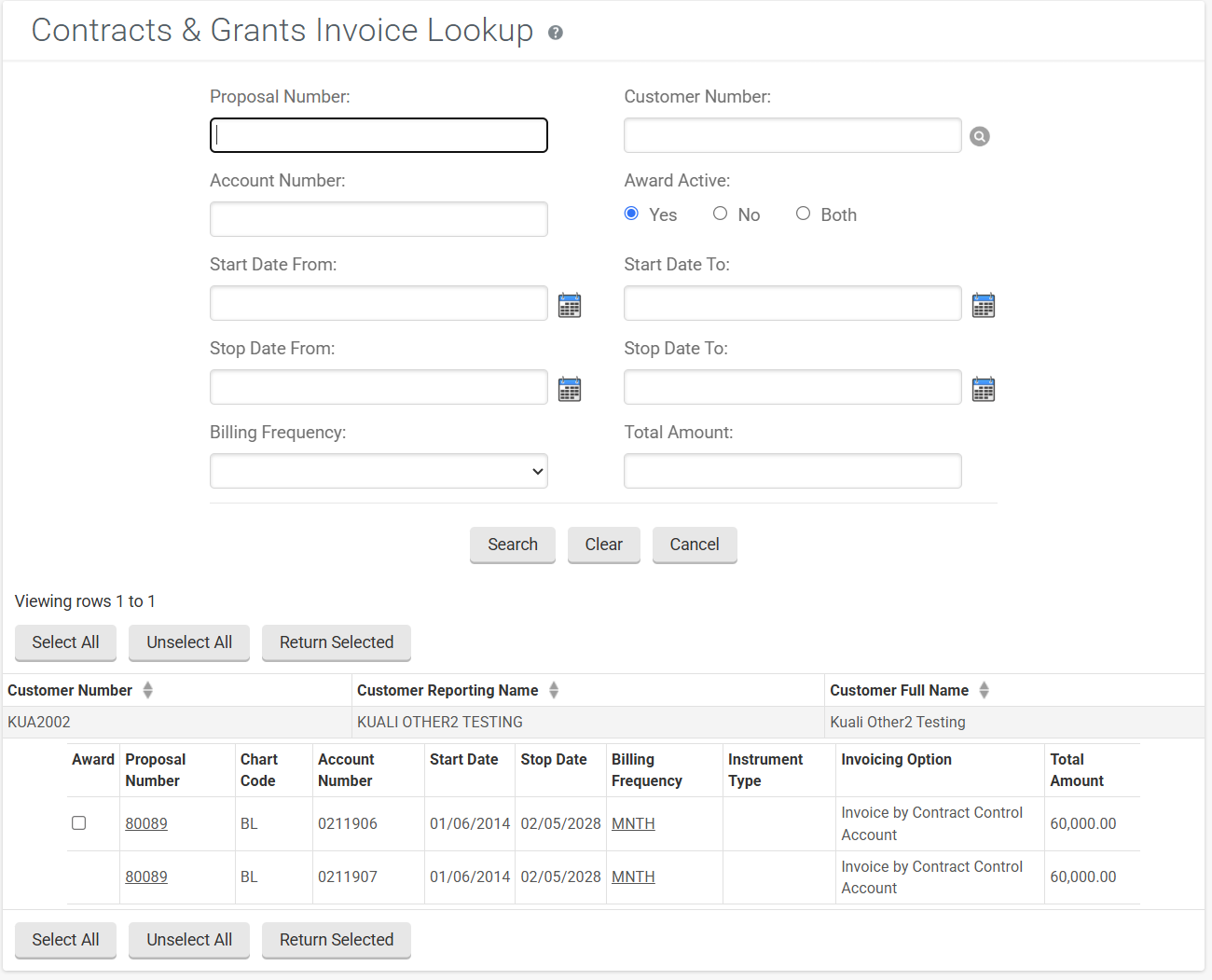Click the Clear button
The width and height of the screenshot is (1212, 980).
603,545
